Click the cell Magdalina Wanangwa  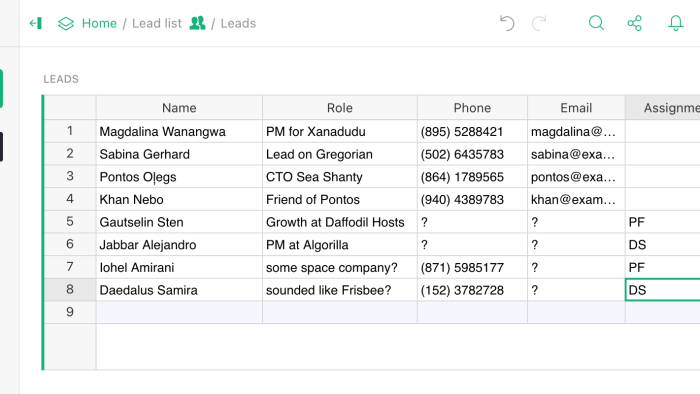tap(179, 131)
